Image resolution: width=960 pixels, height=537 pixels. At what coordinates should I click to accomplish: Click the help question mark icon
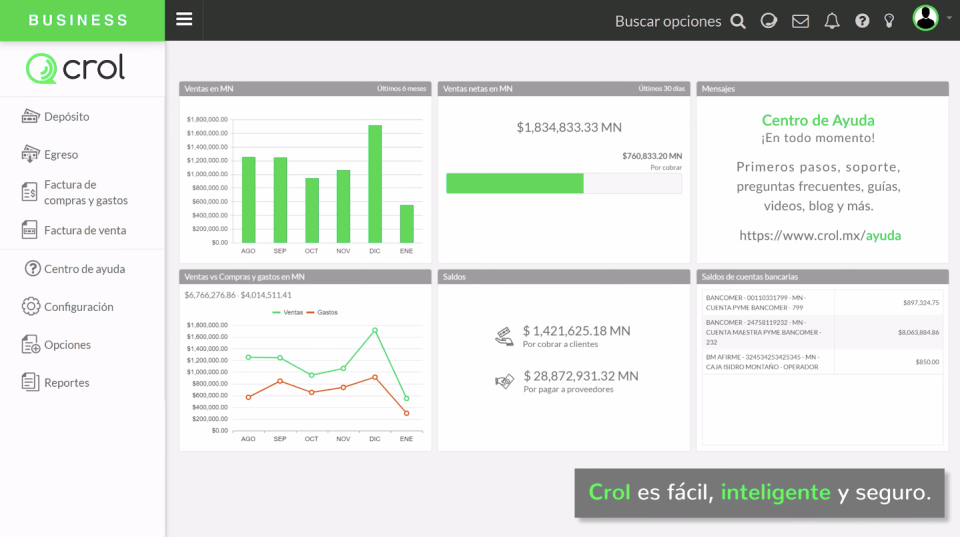point(862,21)
